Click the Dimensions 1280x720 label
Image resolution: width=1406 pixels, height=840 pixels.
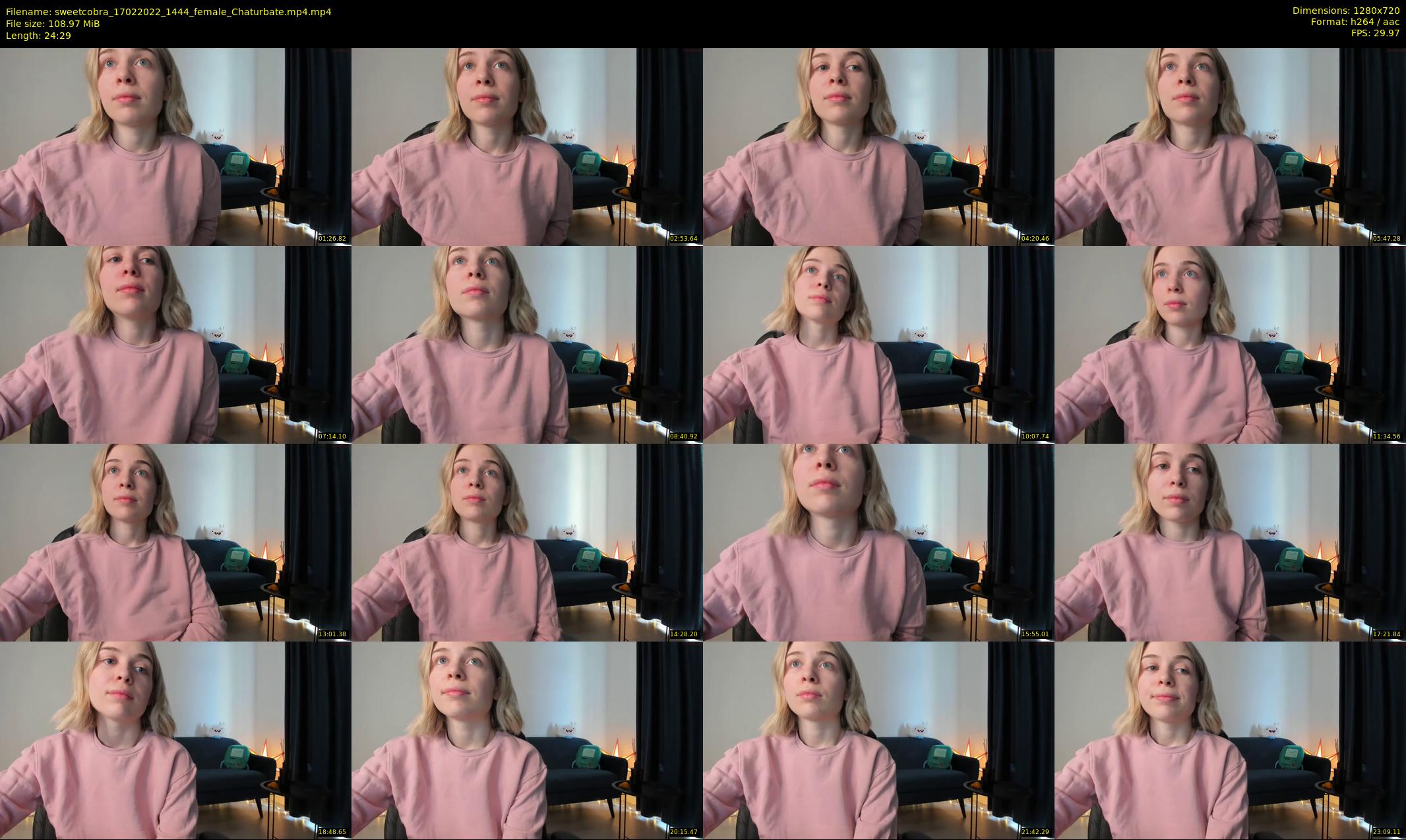(x=1345, y=11)
